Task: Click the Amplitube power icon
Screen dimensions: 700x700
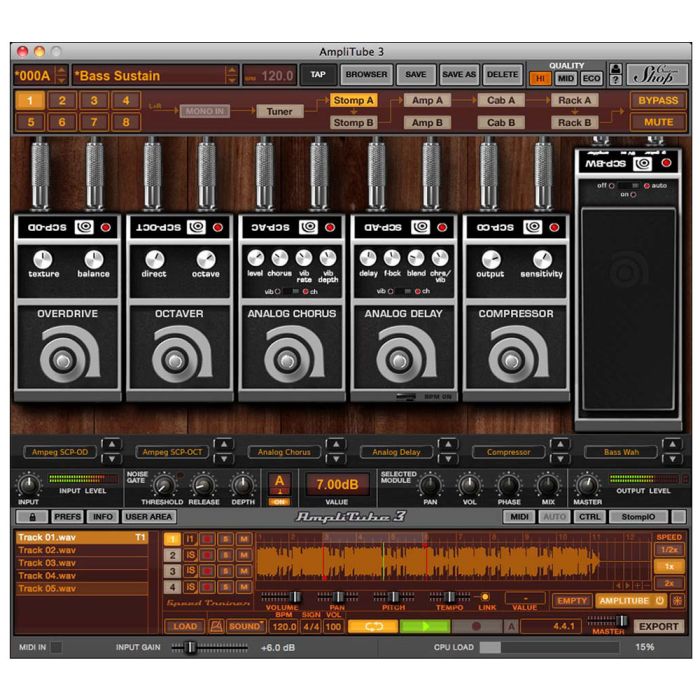Action: click(x=659, y=601)
